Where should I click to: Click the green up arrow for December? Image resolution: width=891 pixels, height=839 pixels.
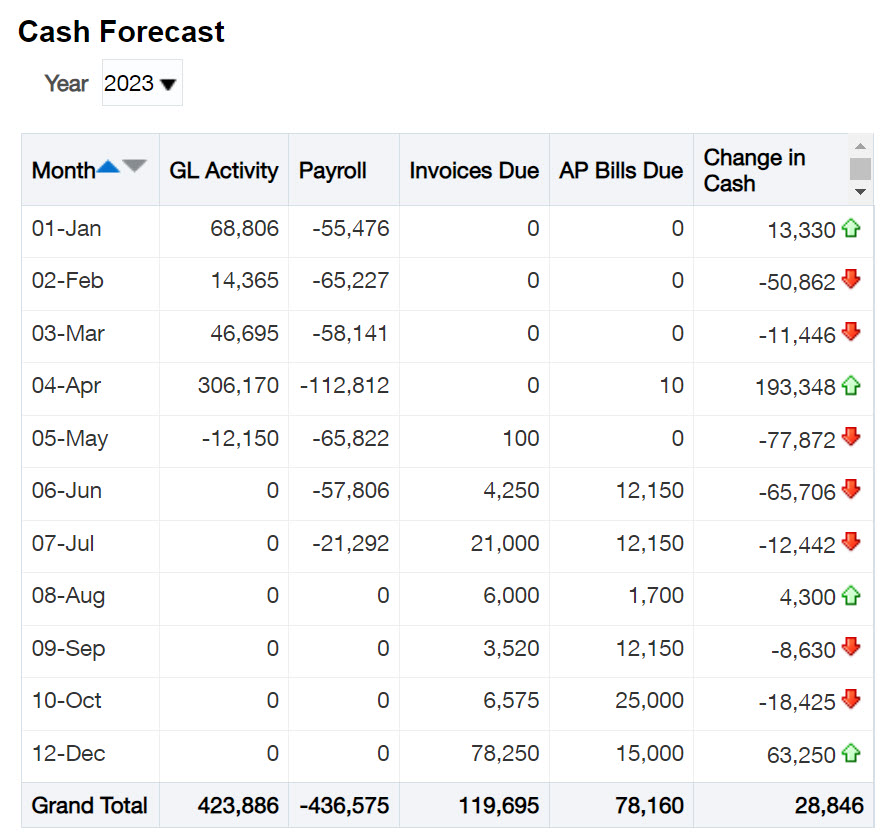[x=851, y=753]
